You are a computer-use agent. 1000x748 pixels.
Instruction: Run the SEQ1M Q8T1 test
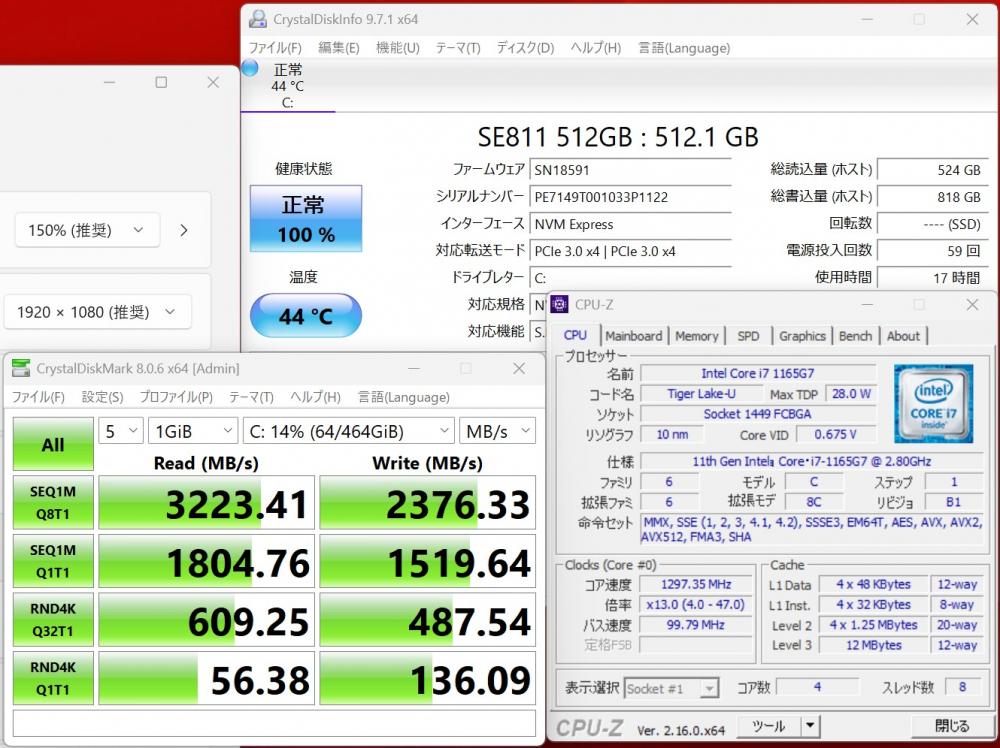tap(53, 505)
